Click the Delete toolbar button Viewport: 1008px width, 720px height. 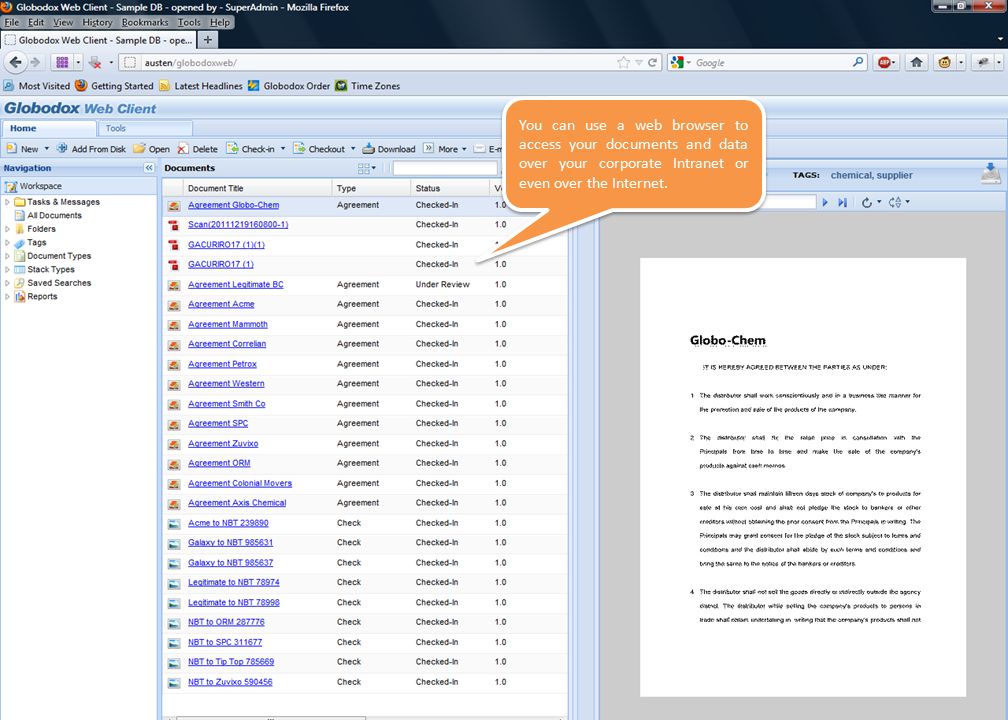tap(197, 148)
